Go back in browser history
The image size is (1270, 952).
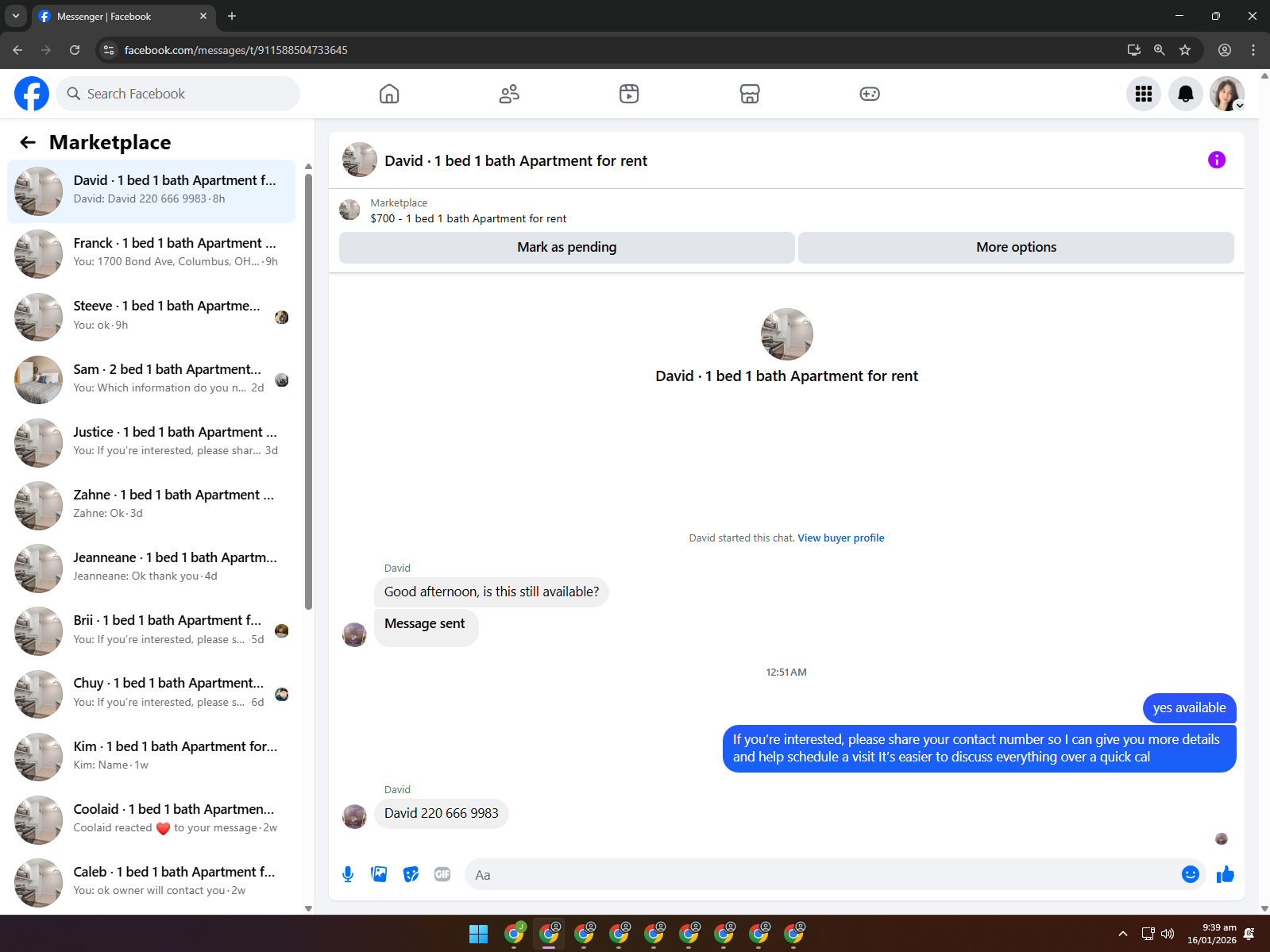(17, 50)
